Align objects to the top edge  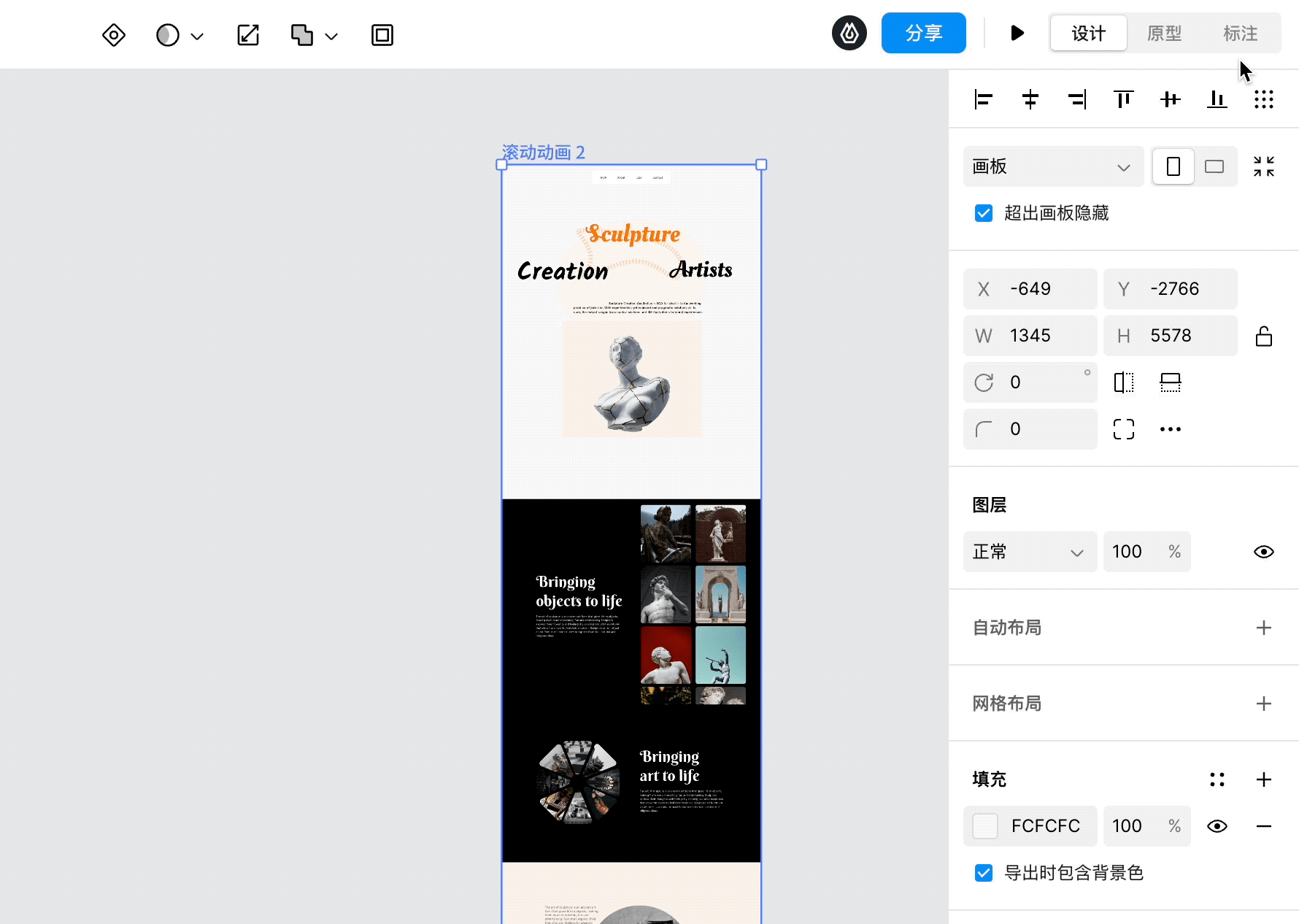(x=1124, y=99)
